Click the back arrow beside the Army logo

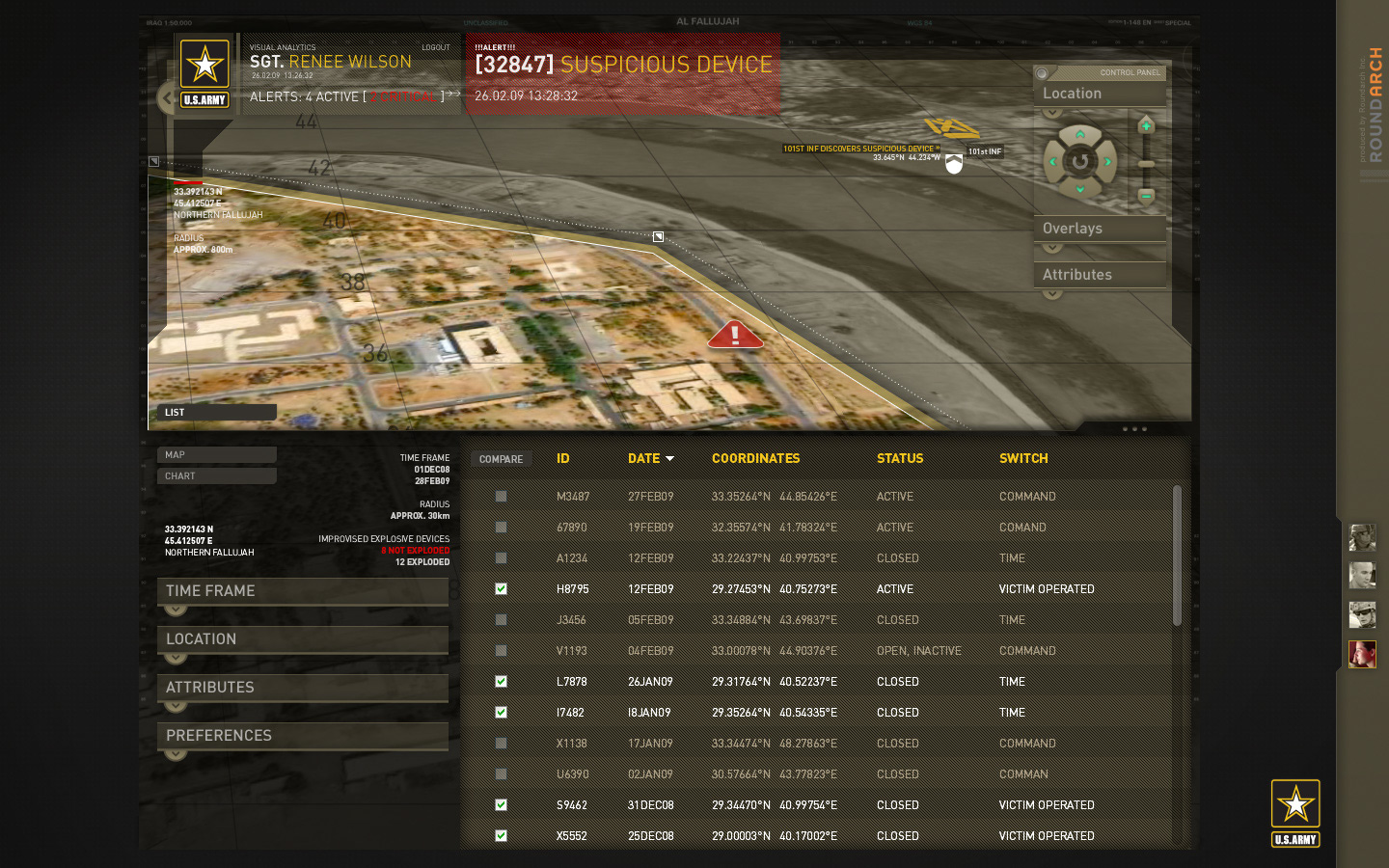(166, 97)
